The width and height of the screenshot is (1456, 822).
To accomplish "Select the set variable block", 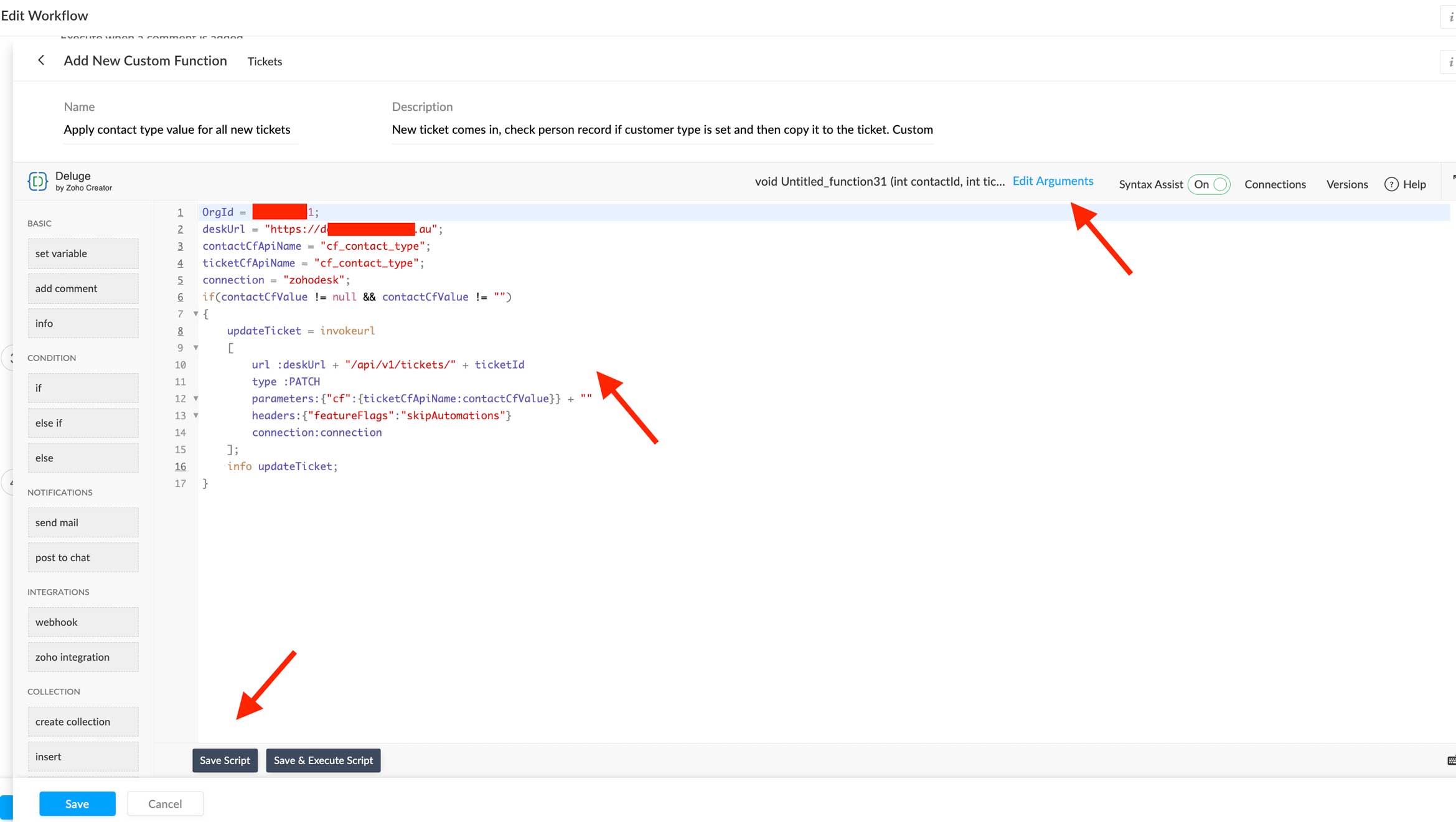I will (x=83, y=253).
